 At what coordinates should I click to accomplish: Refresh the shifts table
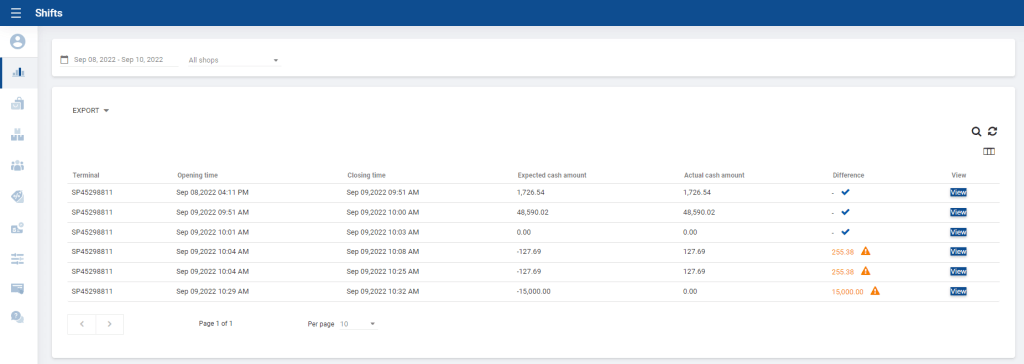(x=993, y=131)
